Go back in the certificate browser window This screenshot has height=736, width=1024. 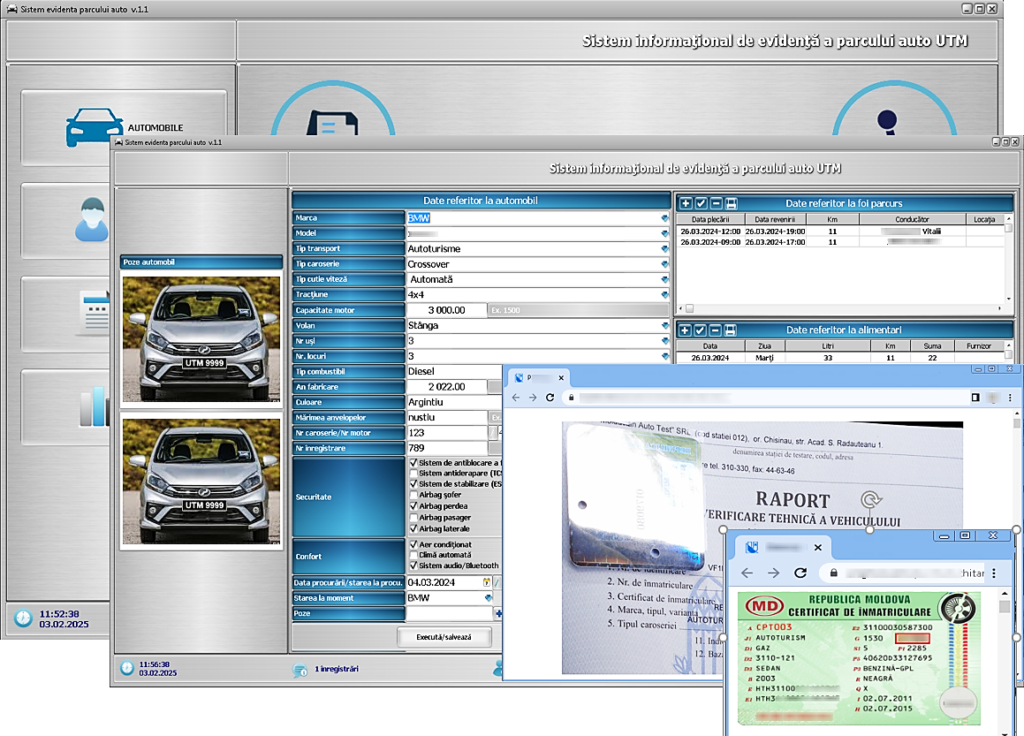(x=747, y=573)
